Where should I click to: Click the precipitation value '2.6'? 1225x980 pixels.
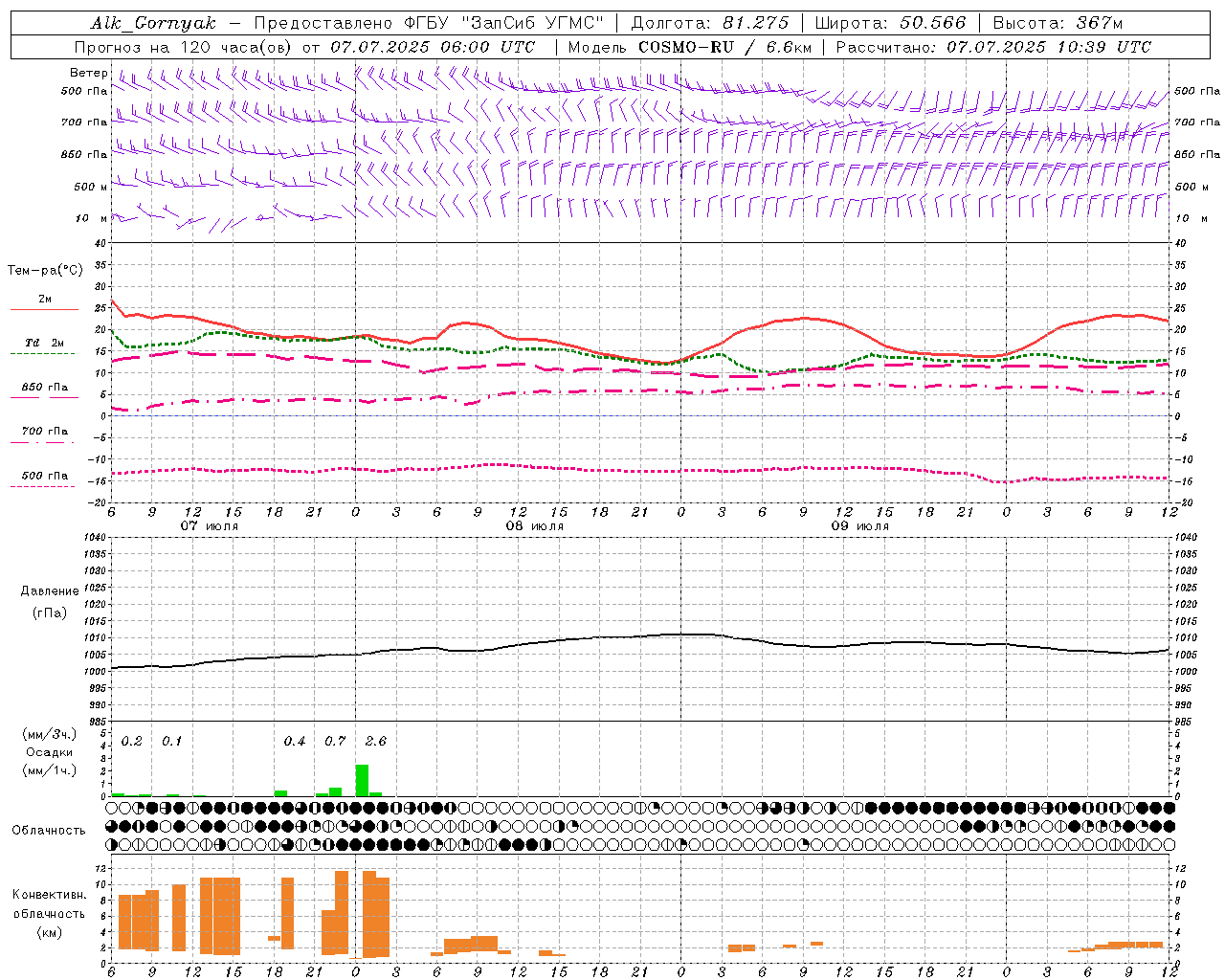click(376, 741)
